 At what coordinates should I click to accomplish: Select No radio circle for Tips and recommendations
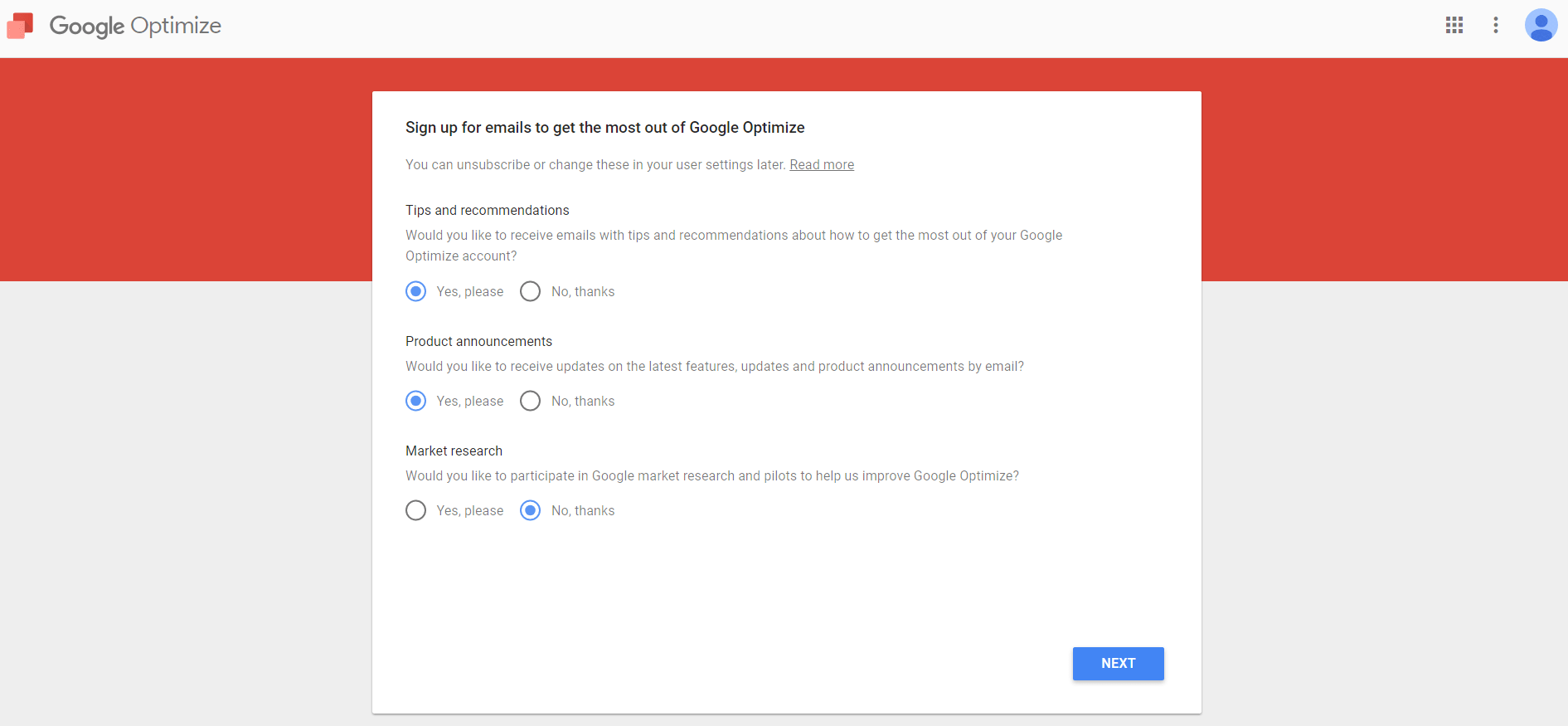click(530, 291)
